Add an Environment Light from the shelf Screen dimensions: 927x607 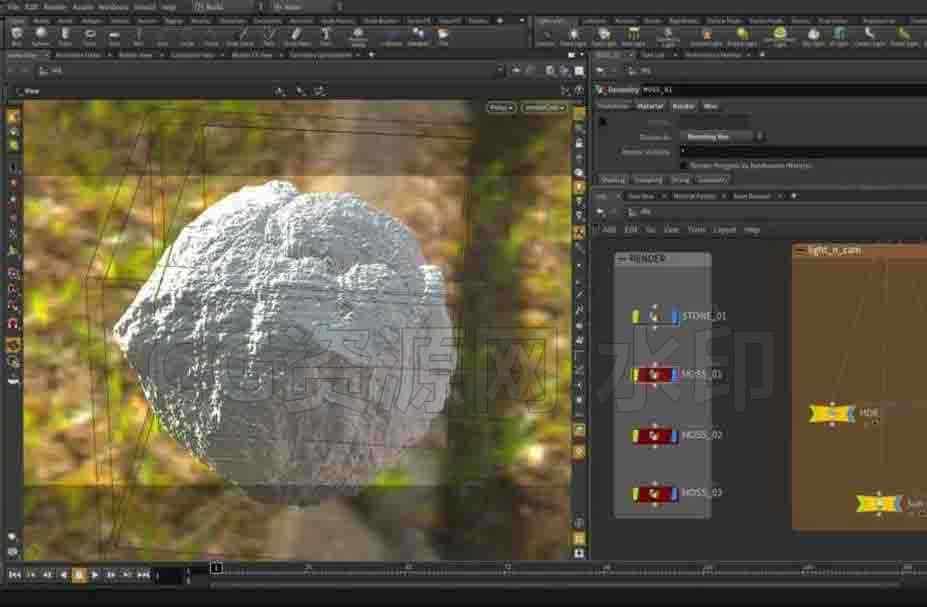coord(780,37)
